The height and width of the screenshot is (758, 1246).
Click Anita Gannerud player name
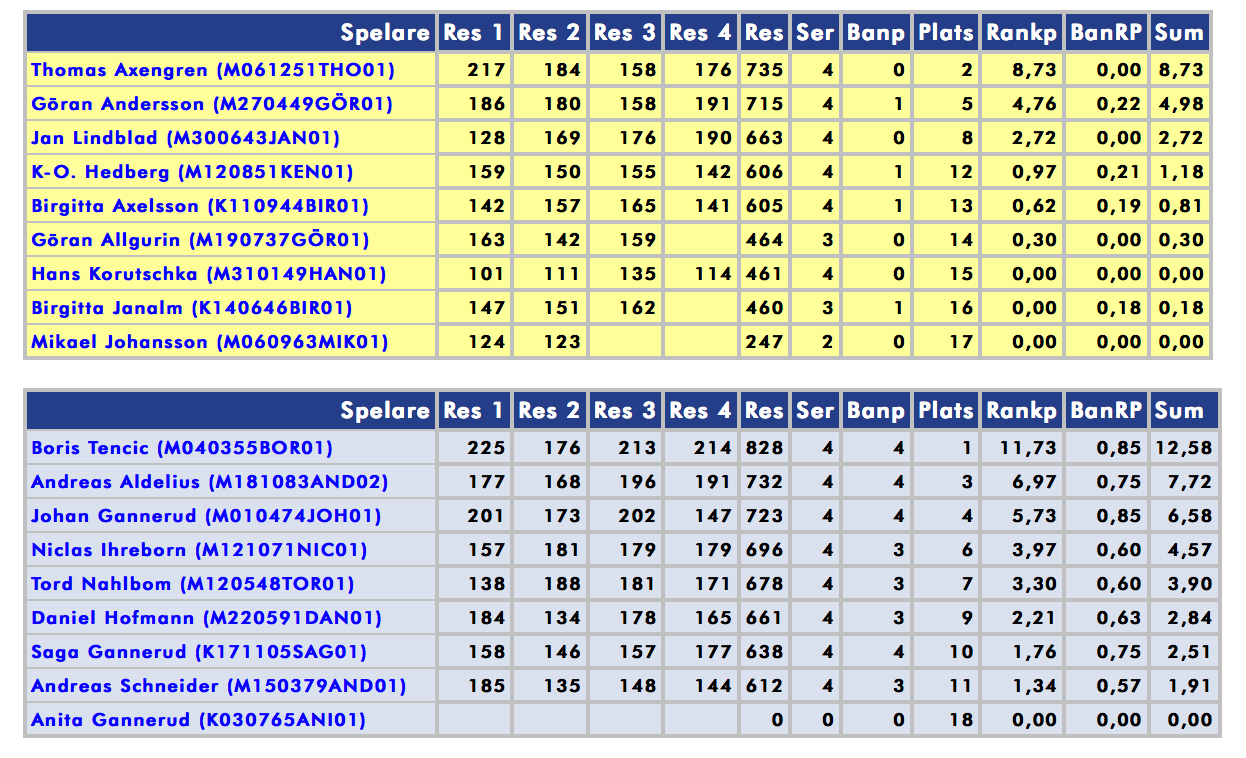(198, 720)
